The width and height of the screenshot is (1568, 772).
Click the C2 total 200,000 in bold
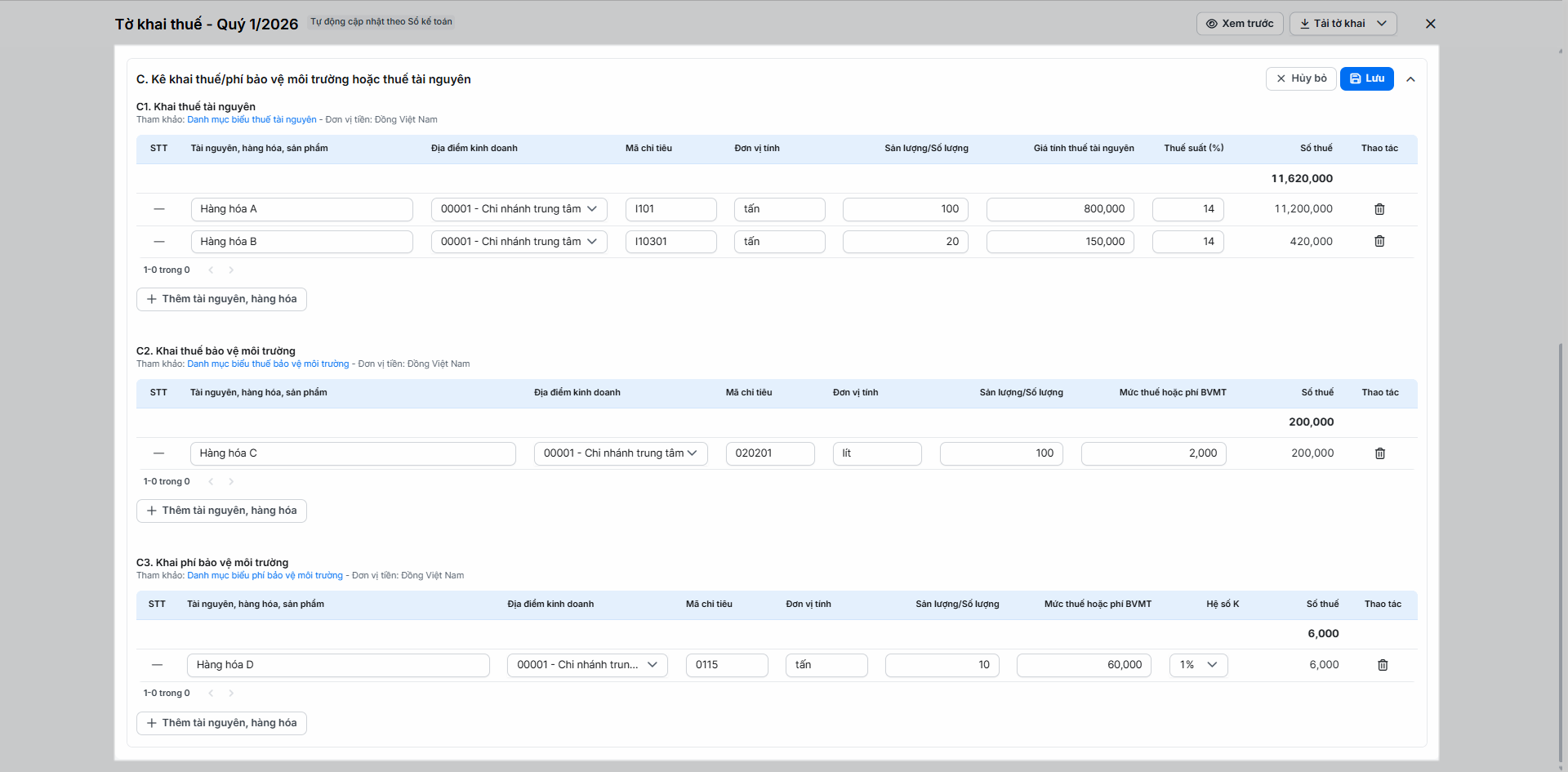point(1312,422)
